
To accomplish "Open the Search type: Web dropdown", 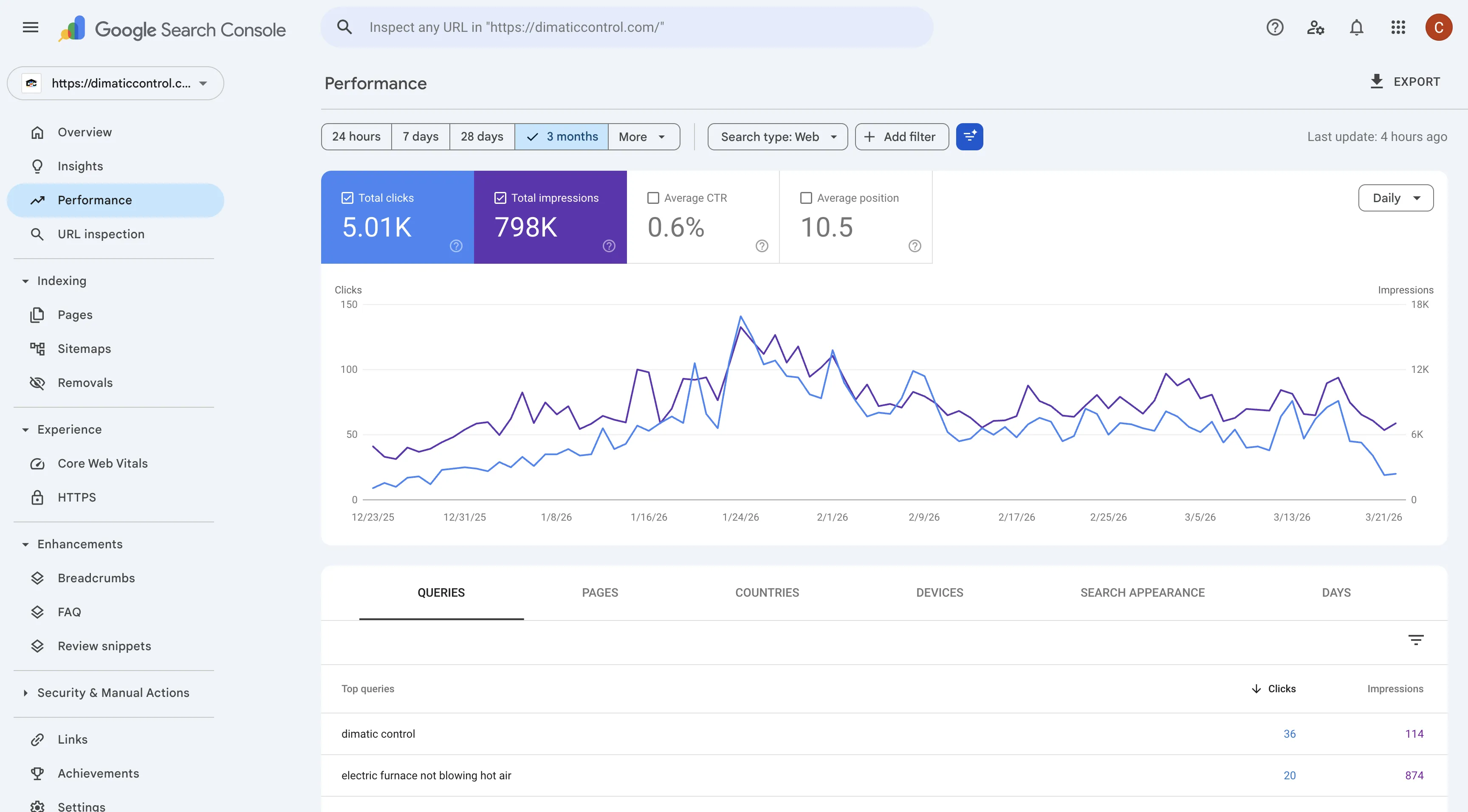I will click(777, 136).
